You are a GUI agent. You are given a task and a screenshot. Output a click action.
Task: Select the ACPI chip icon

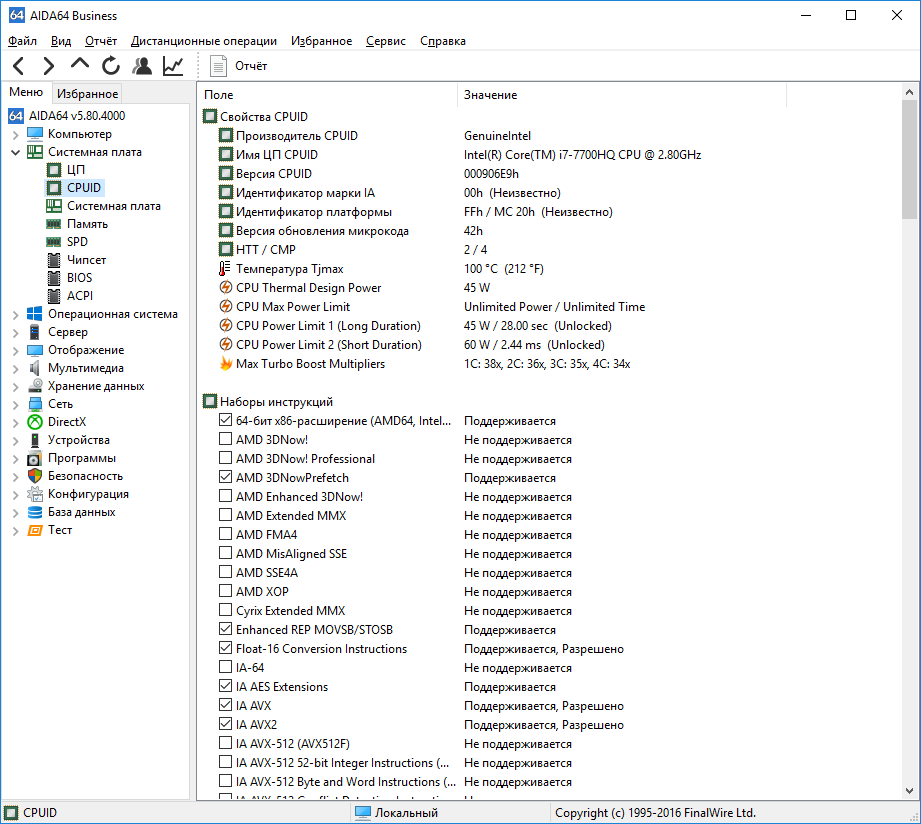[54, 295]
